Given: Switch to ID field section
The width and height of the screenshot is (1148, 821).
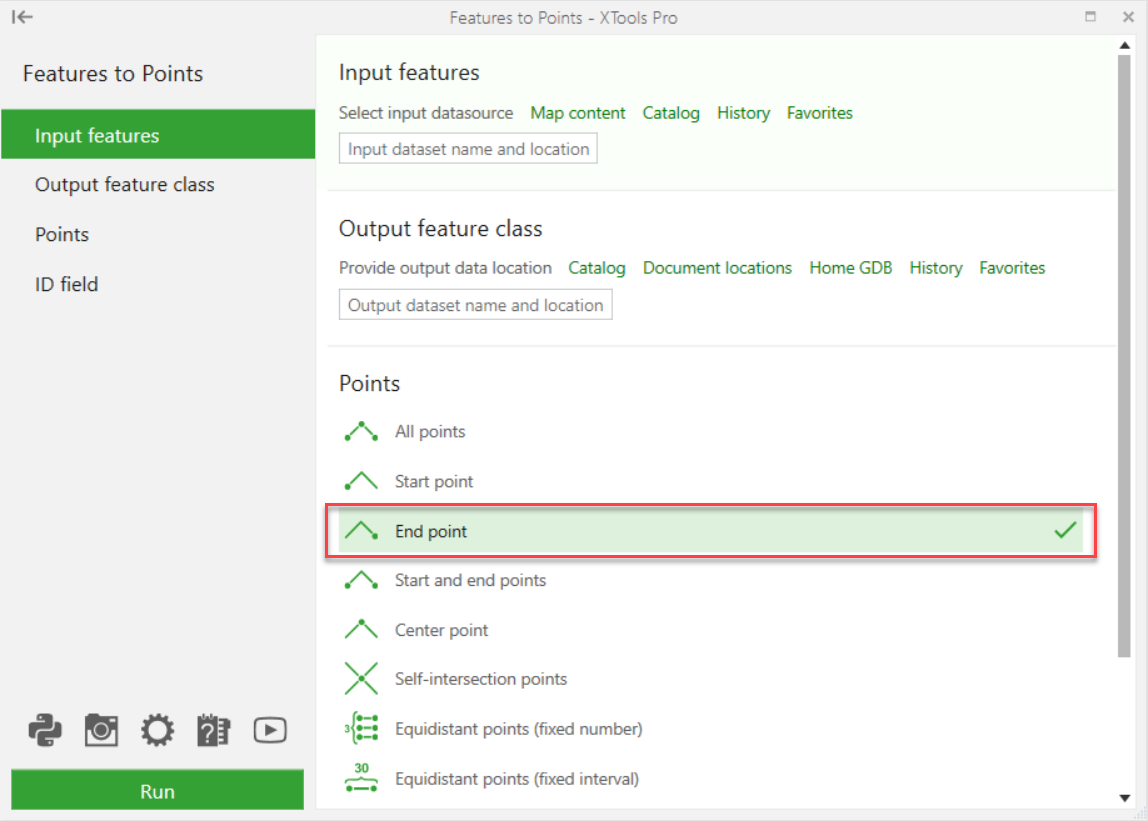Looking at the screenshot, I should pos(67,284).
